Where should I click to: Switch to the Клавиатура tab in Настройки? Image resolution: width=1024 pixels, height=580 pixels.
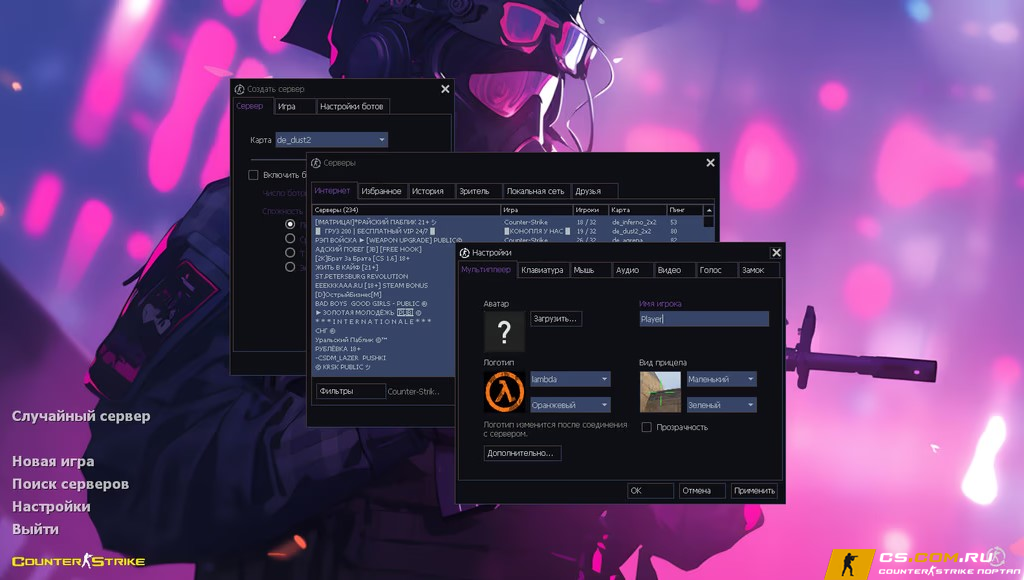[x=542, y=270]
